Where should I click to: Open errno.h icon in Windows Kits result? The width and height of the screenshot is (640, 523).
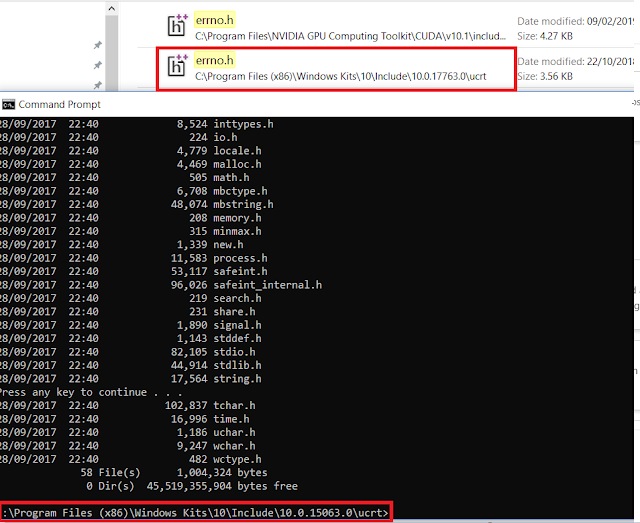click(178, 66)
